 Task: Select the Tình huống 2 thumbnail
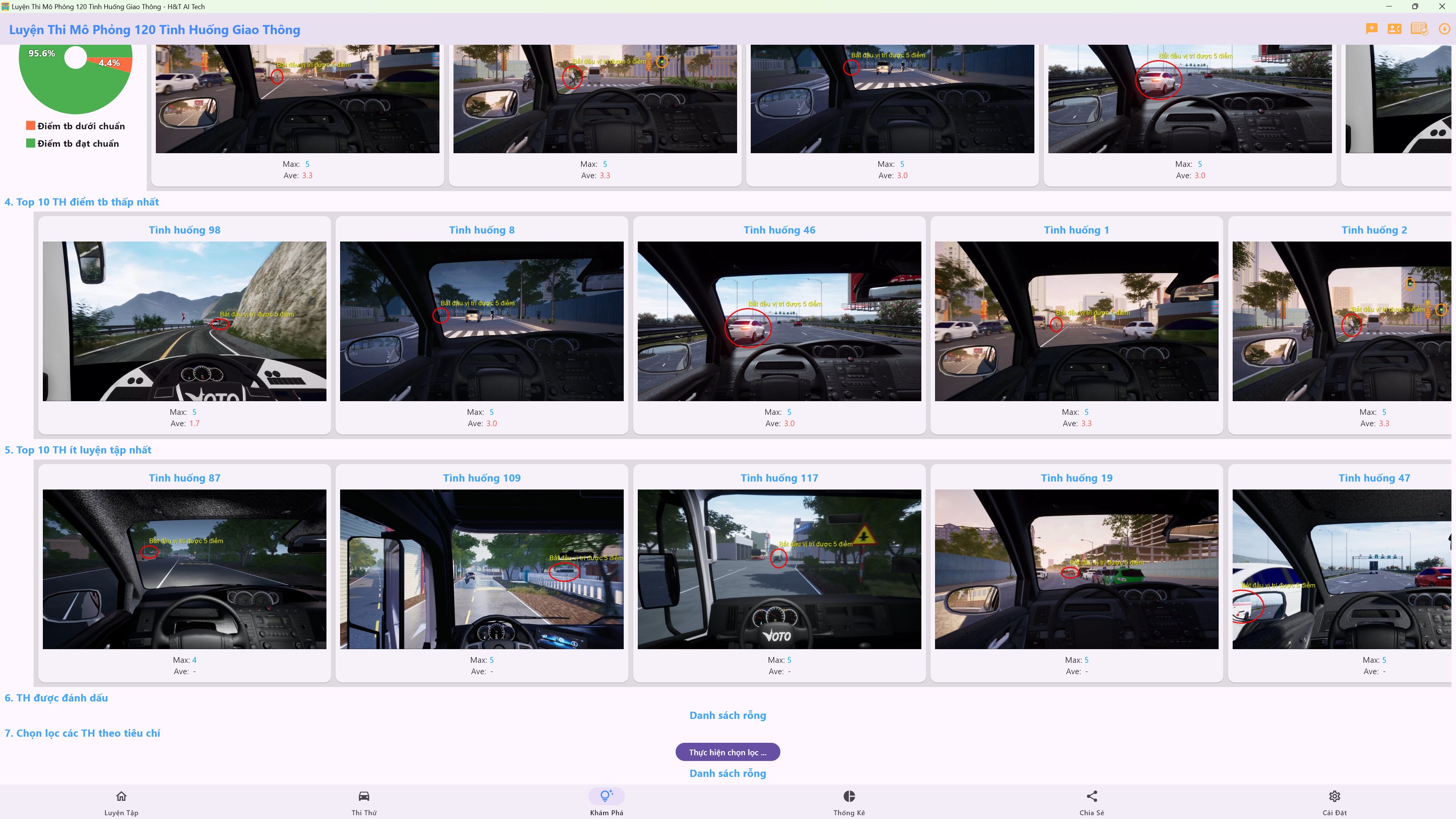(1342, 321)
